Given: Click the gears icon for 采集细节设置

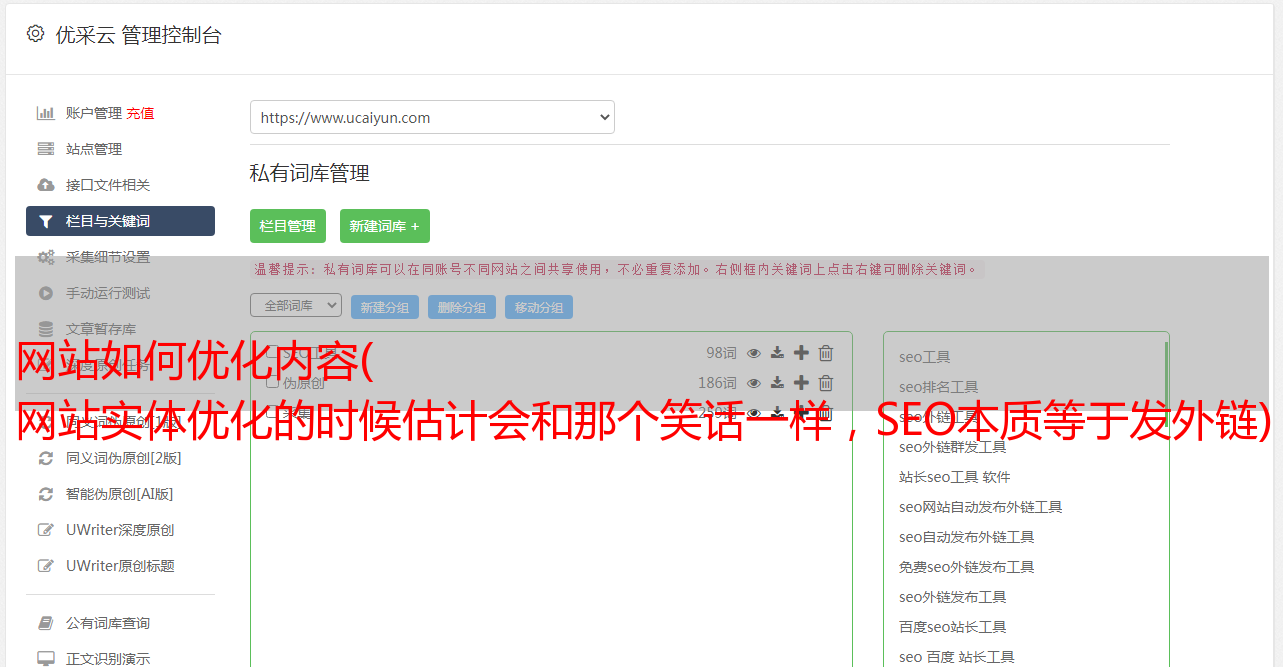Looking at the screenshot, I should (46, 257).
